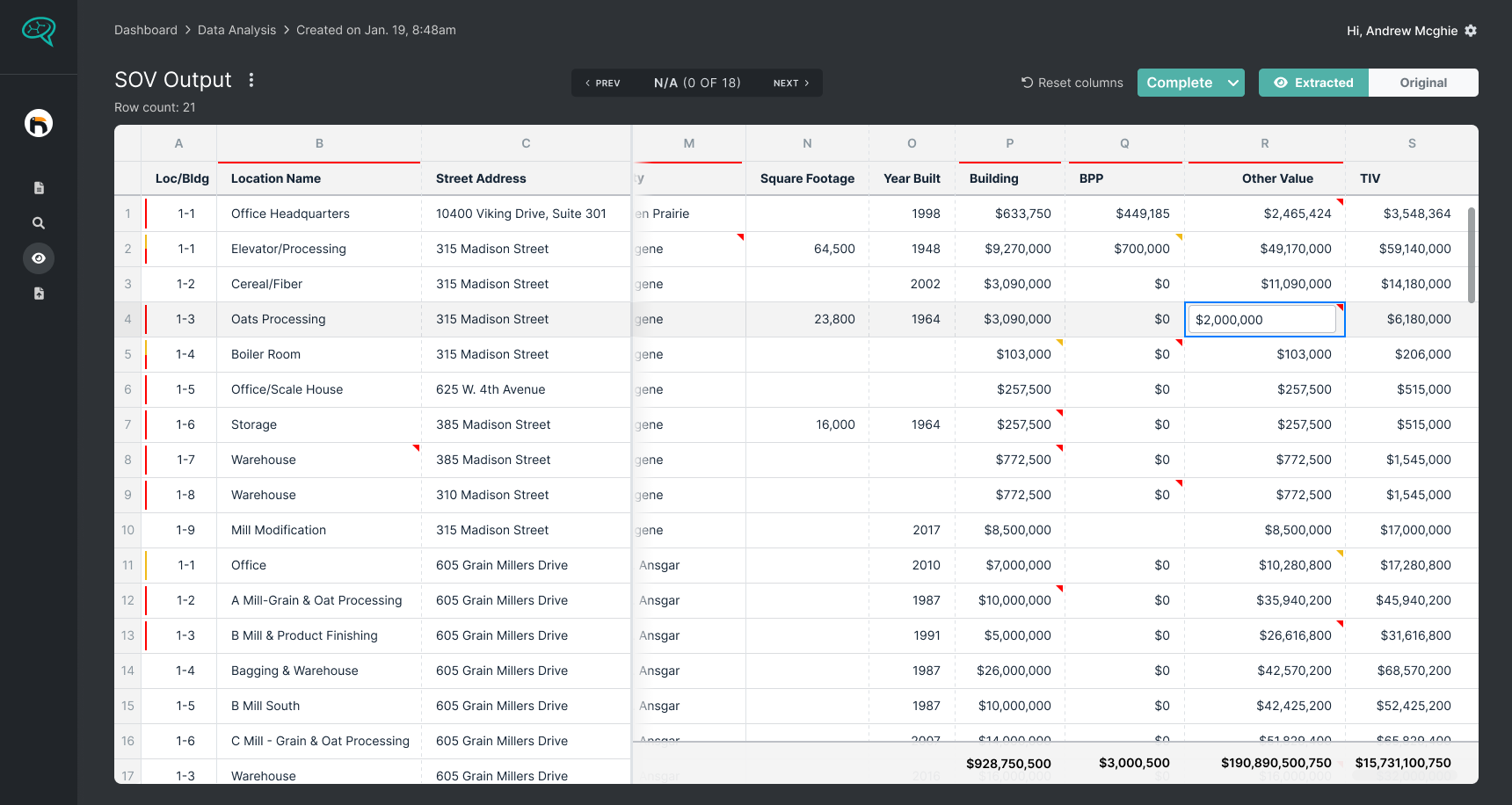This screenshot has width=1512, height=805.
Task: Click the Location Name column header
Action: 319,178
